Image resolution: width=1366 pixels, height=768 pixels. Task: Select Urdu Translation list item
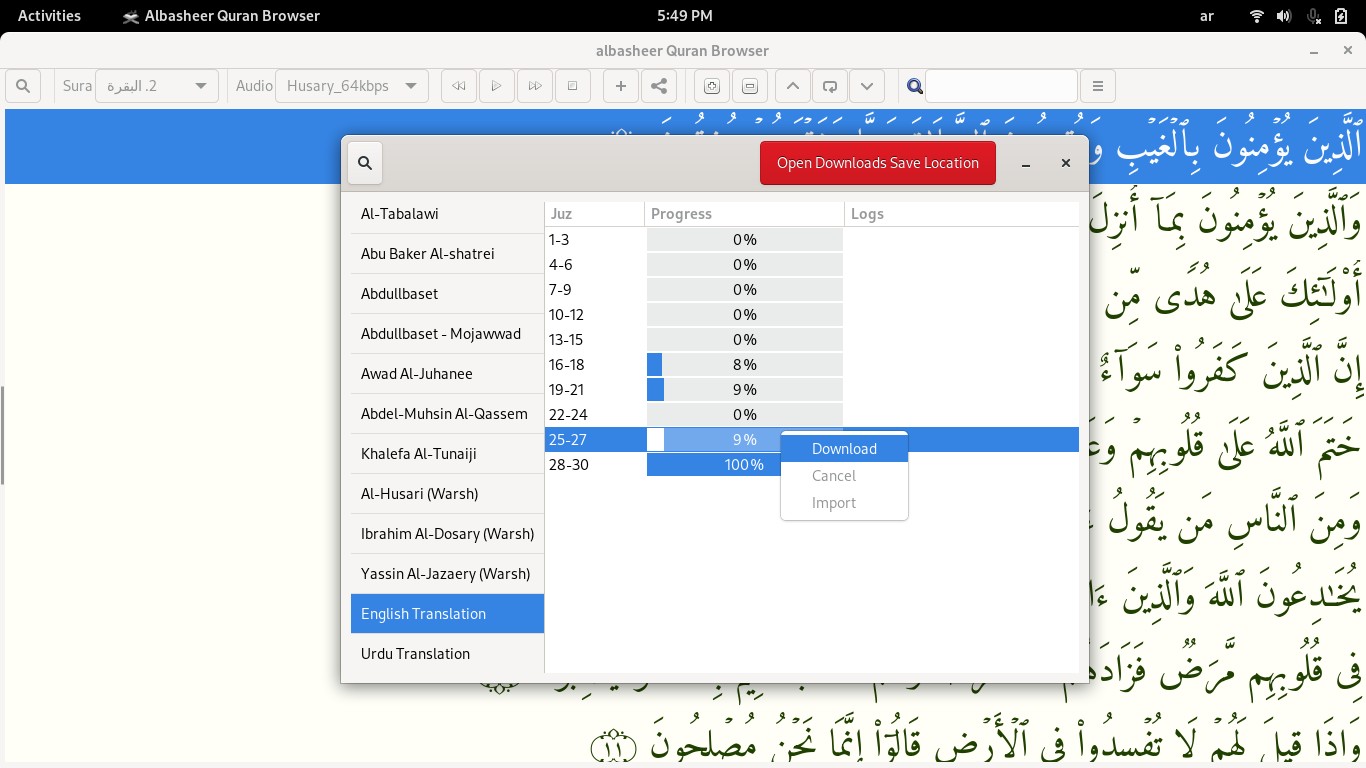tap(447, 654)
